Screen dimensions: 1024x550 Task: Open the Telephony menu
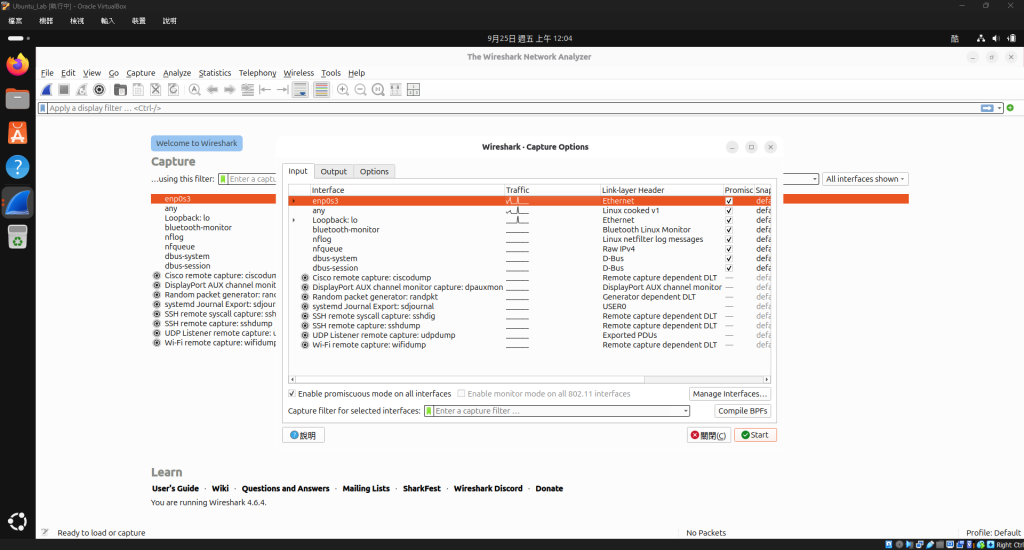tap(257, 73)
